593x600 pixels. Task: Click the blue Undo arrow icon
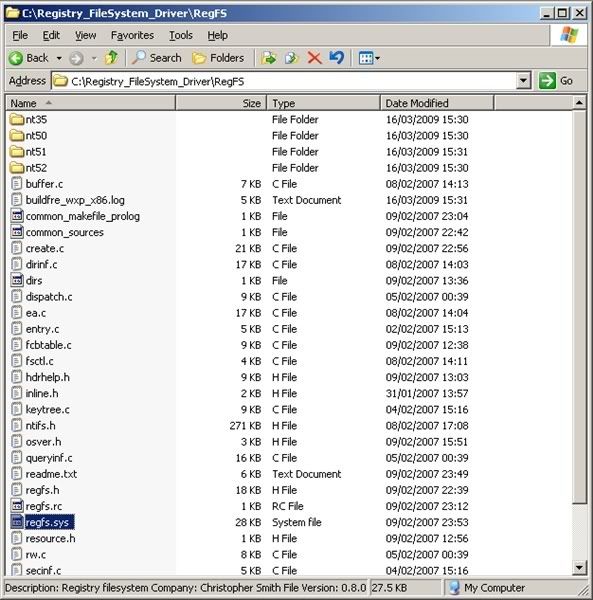click(337, 58)
